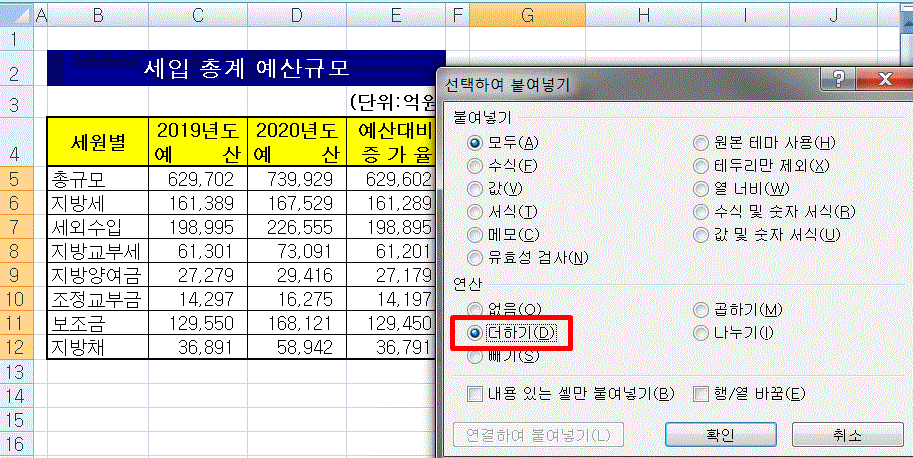
Task: Click cell value 14,297
Action: tap(198, 299)
